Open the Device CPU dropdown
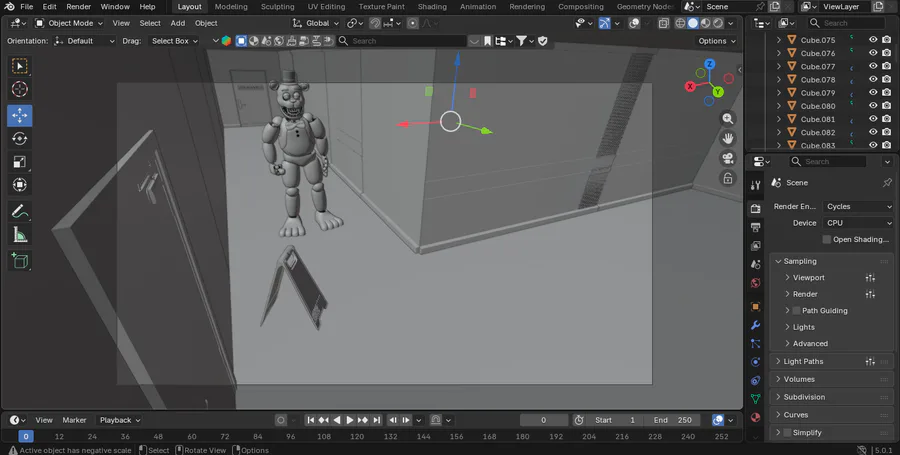This screenshot has height=455, width=900. pos(859,223)
